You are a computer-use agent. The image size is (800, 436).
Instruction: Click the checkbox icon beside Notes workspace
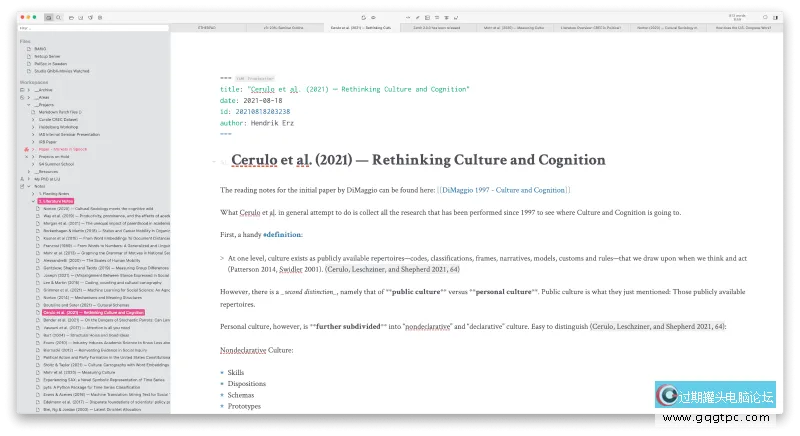tap(22, 187)
